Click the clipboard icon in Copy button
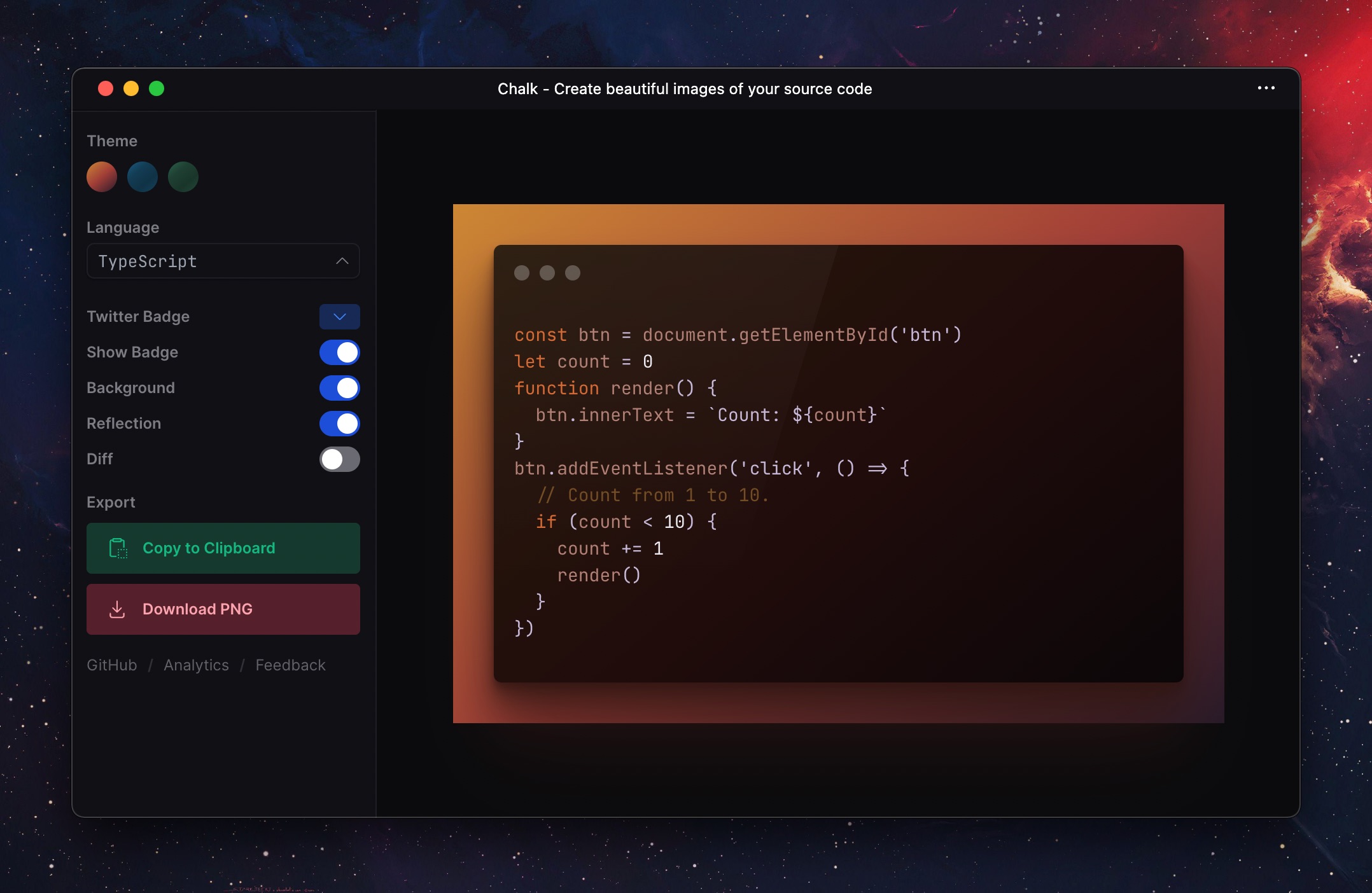 118,548
